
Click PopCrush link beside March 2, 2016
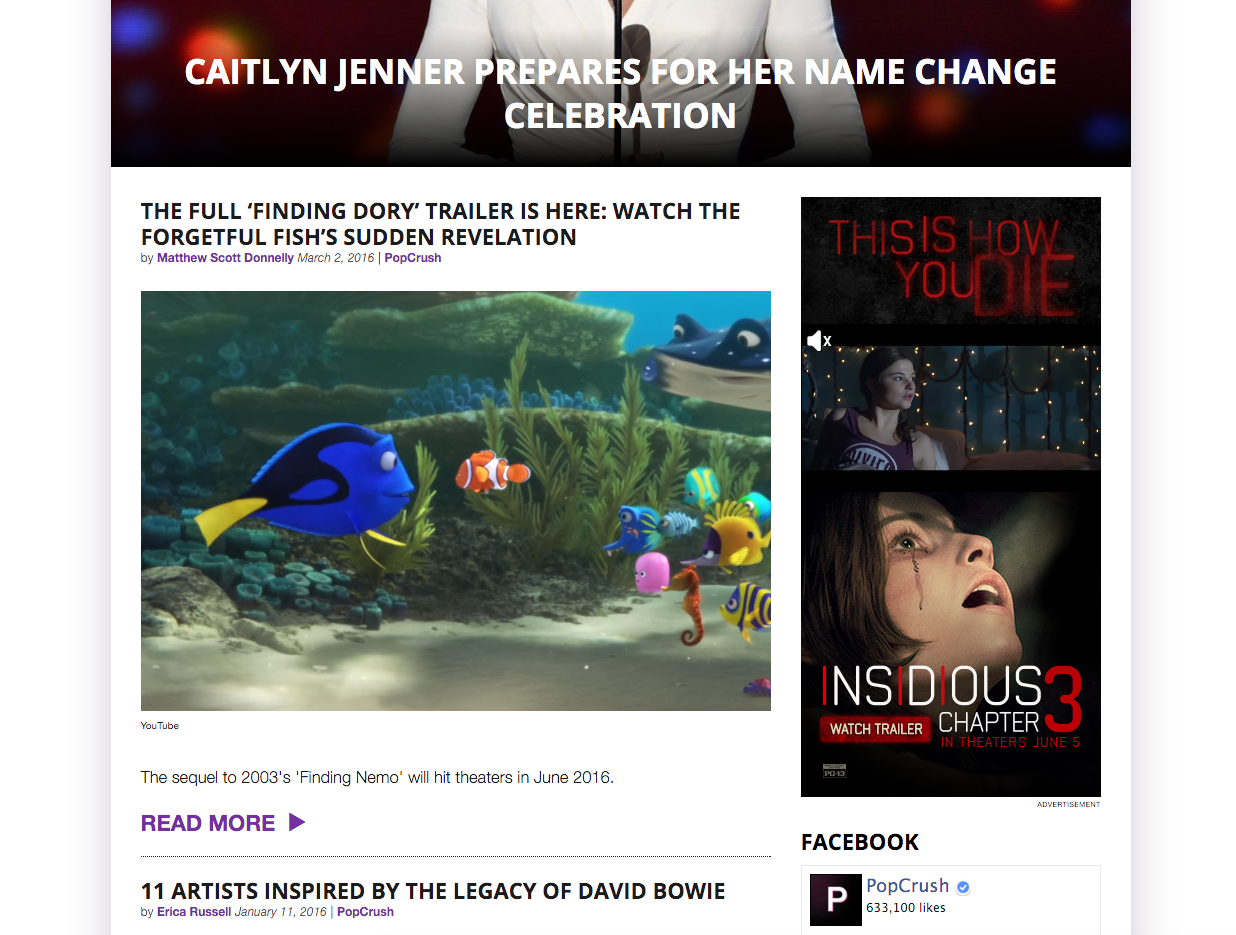(413, 258)
